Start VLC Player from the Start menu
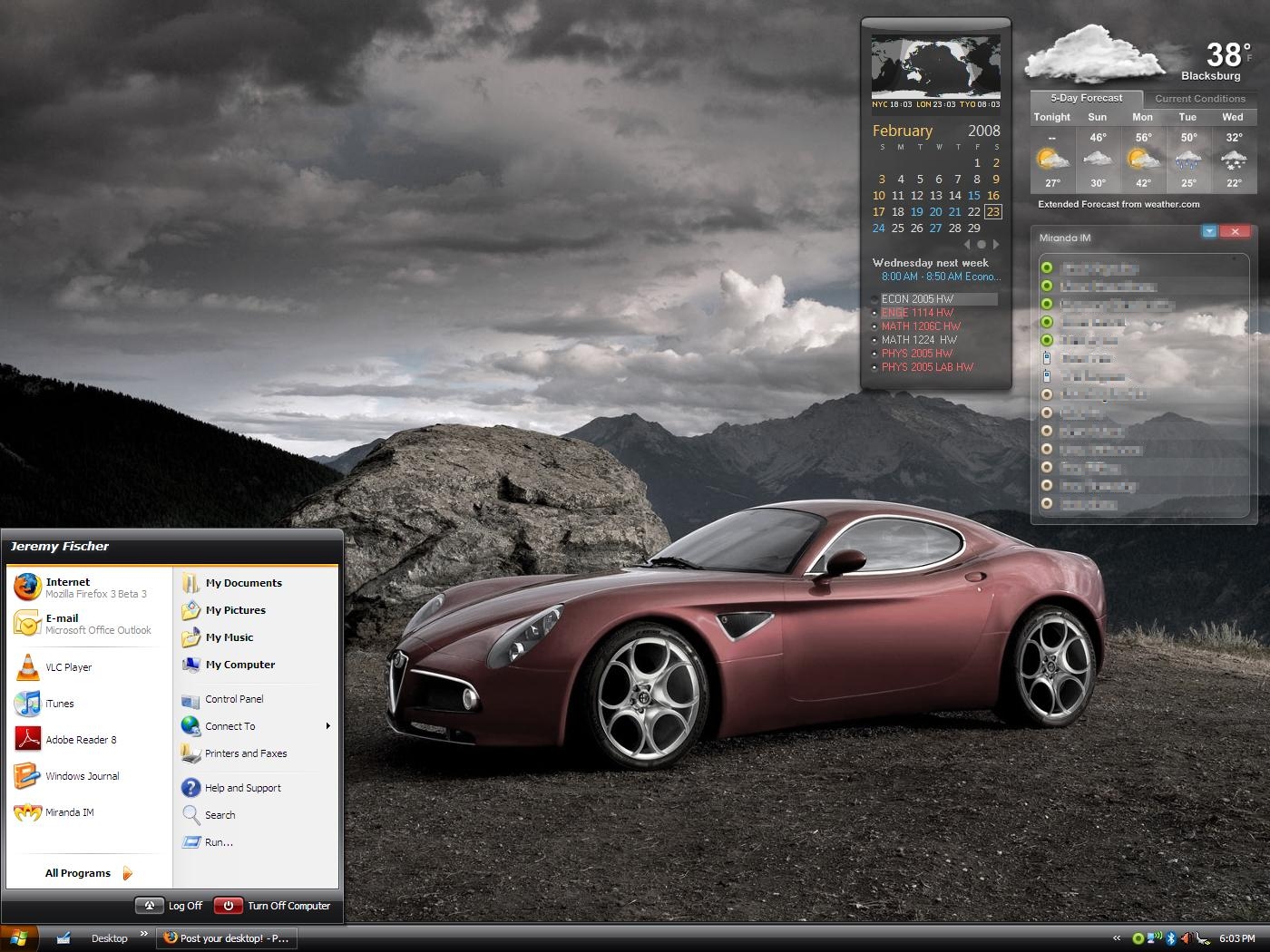This screenshot has width=1270, height=952. pos(89,667)
